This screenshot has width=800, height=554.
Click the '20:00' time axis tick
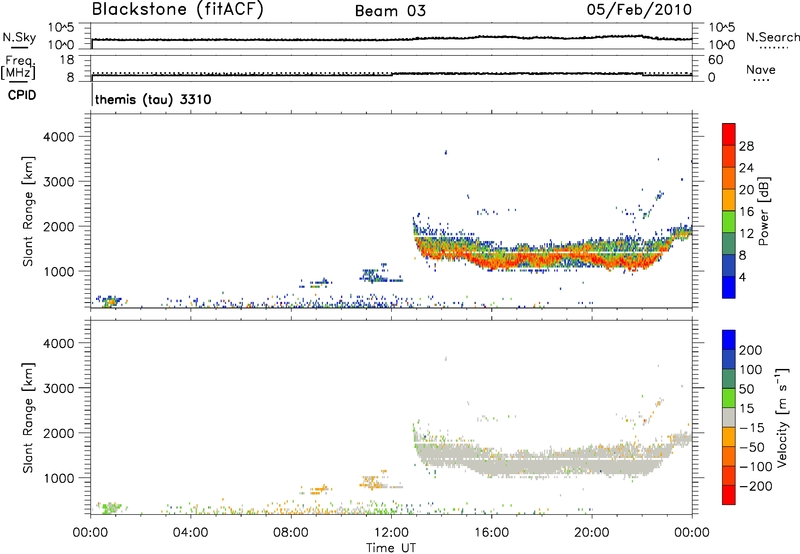coord(592,533)
